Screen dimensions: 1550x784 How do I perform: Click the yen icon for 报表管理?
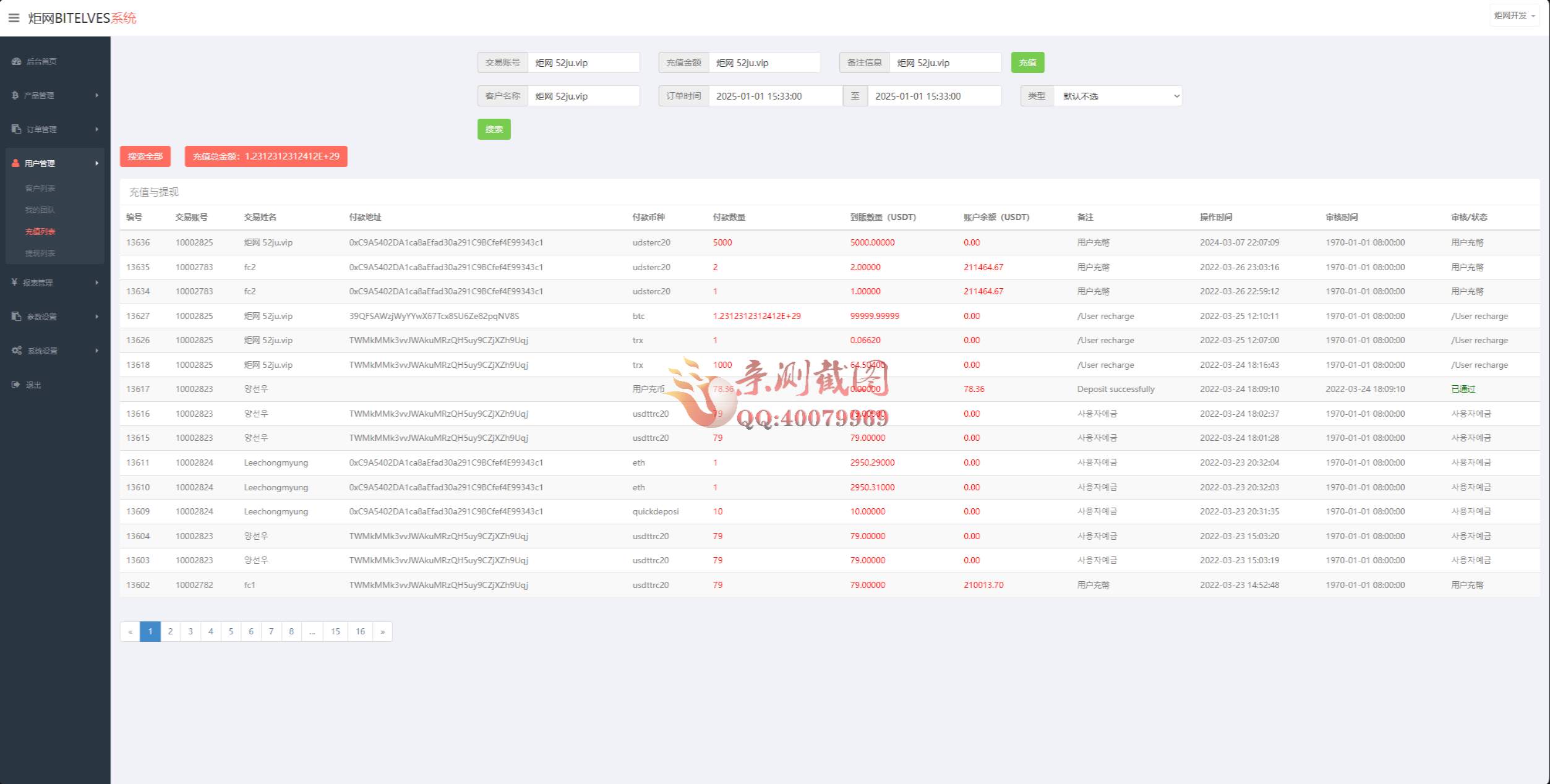(15, 283)
